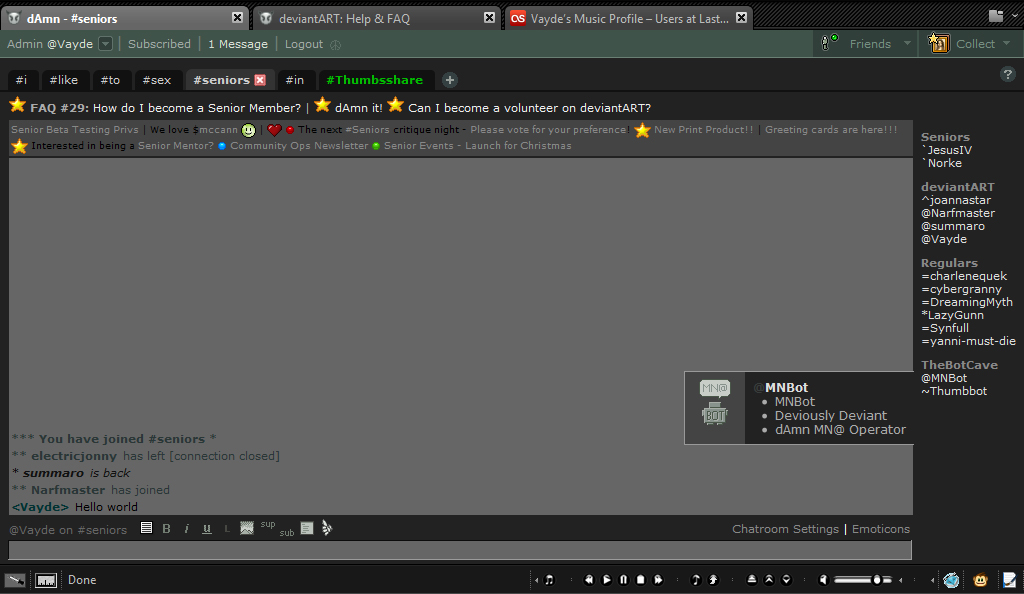The image size is (1024, 594).
Task: Click the play button in music player
Action: pyautogui.click(x=607, y=580)
